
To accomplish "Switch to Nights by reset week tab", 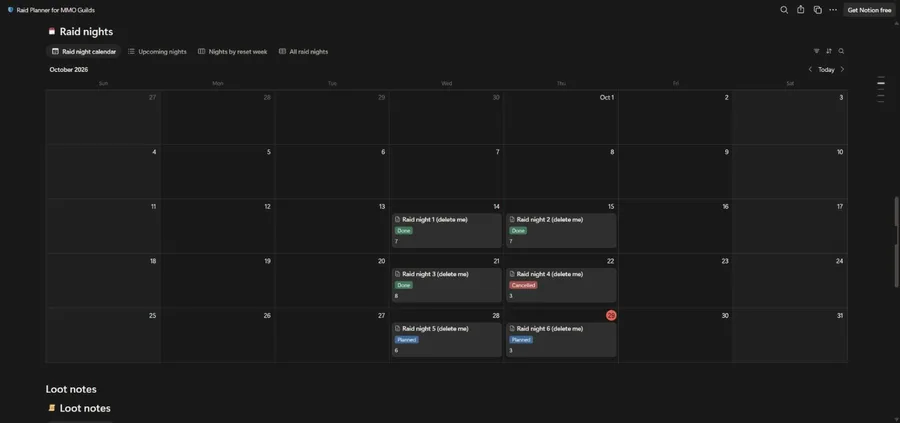I will [232, 52].
